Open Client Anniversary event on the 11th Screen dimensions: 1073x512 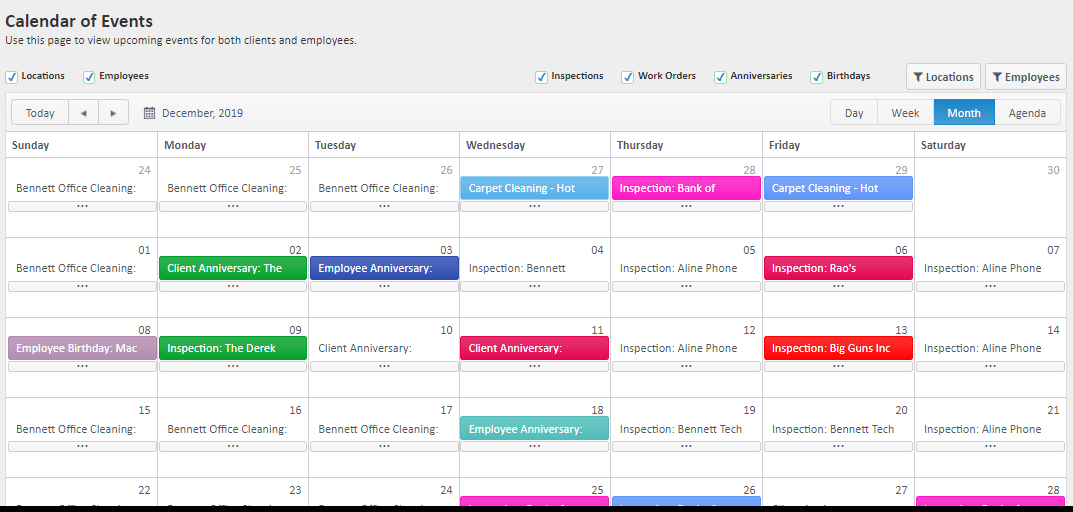(534, 348)
